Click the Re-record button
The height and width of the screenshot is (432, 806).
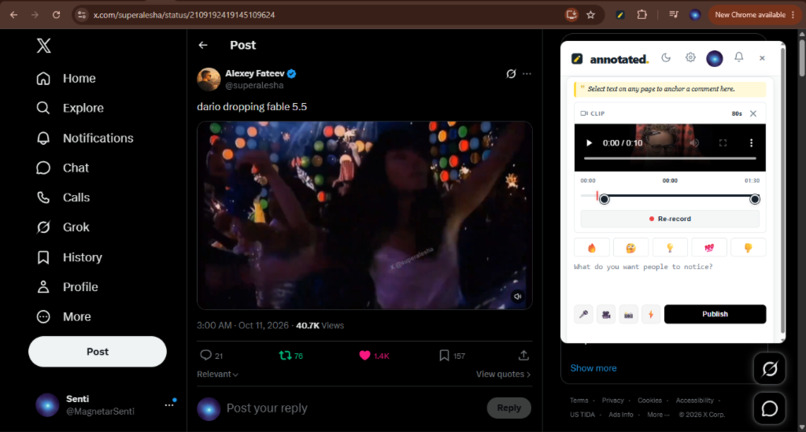pos(670,219)
